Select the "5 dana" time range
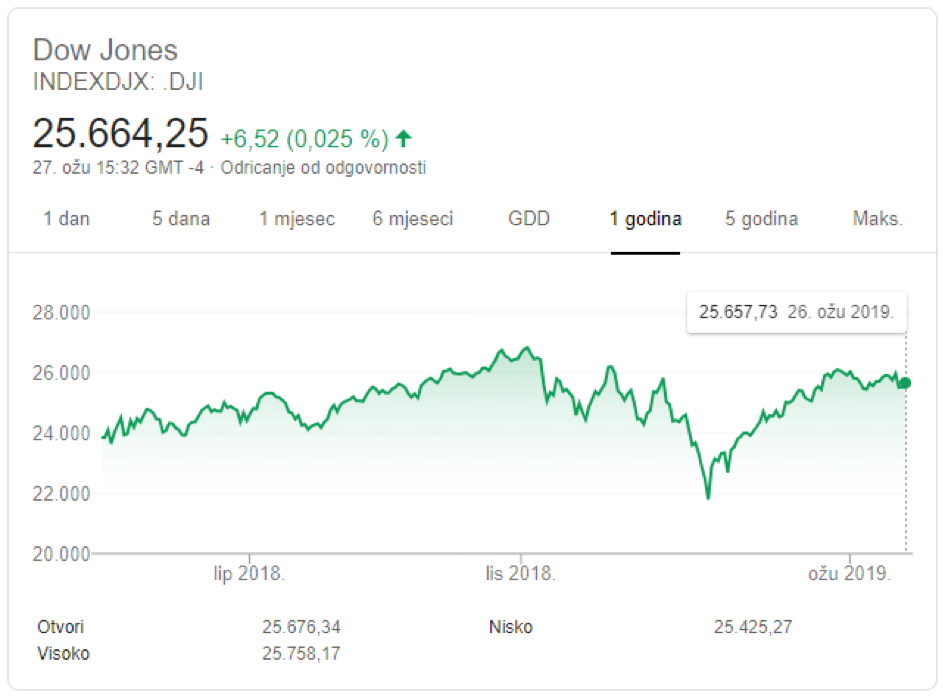 pos(181,219)
